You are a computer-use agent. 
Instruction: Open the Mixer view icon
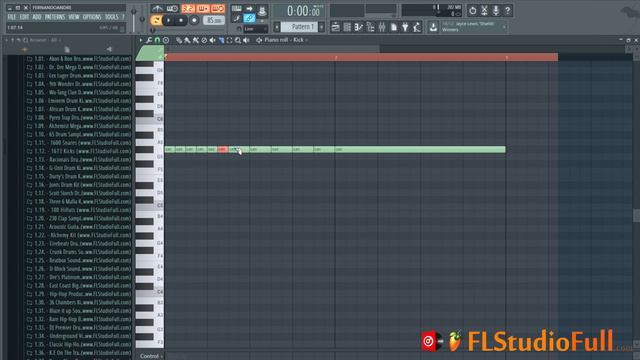(x=382, y=27)
